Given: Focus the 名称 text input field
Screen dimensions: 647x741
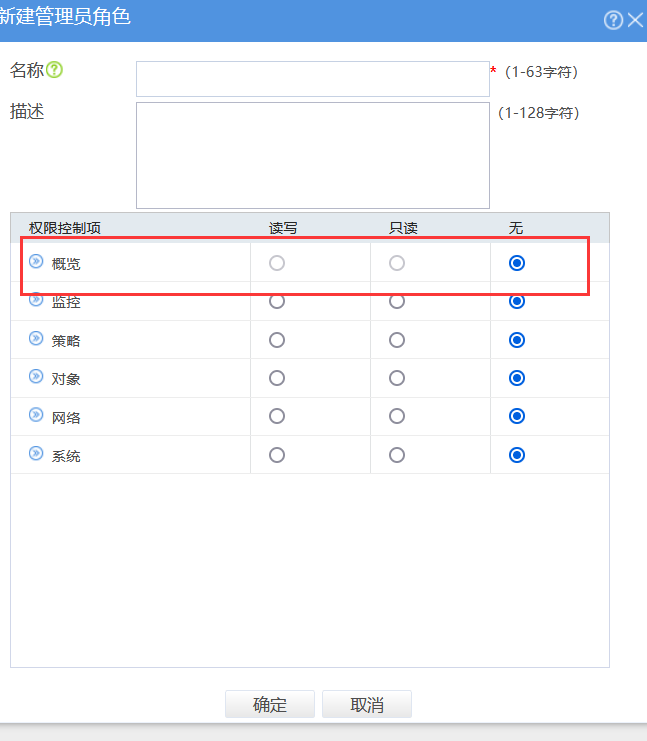Looking at the screenshot, I should tap(312, 79).
